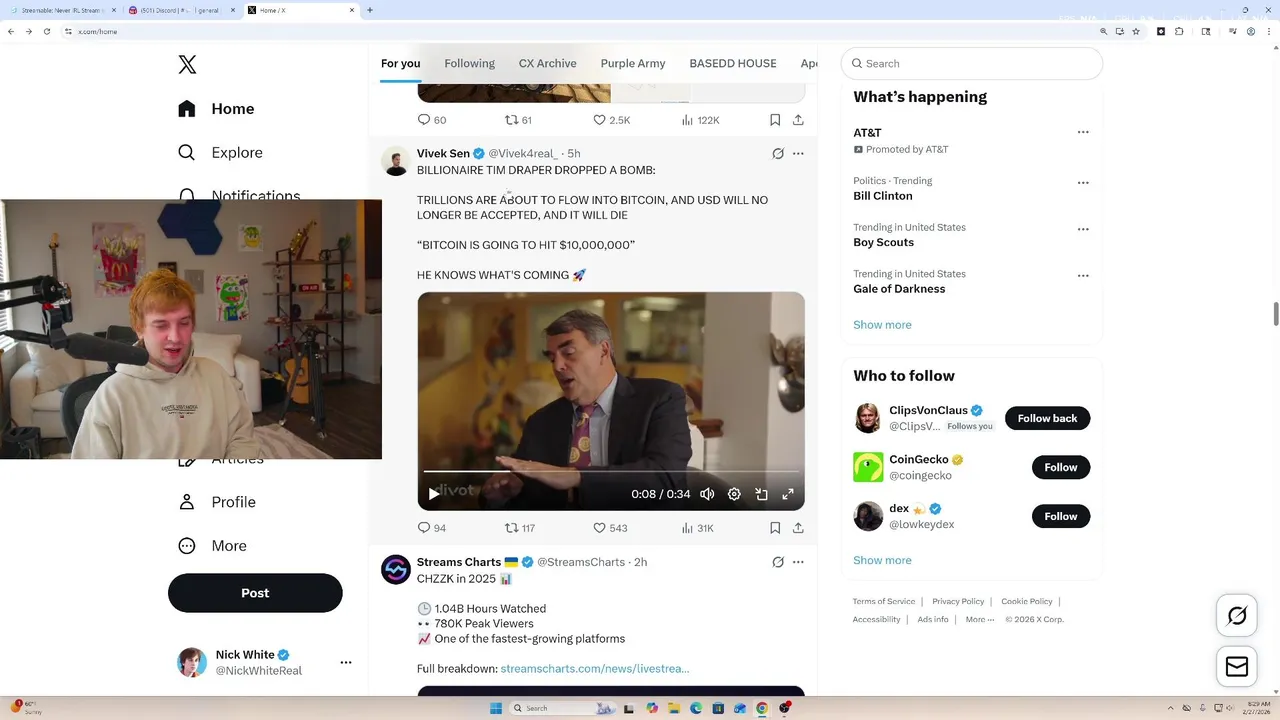
Task: Switch to the Following tab
Action: point(469,63)
